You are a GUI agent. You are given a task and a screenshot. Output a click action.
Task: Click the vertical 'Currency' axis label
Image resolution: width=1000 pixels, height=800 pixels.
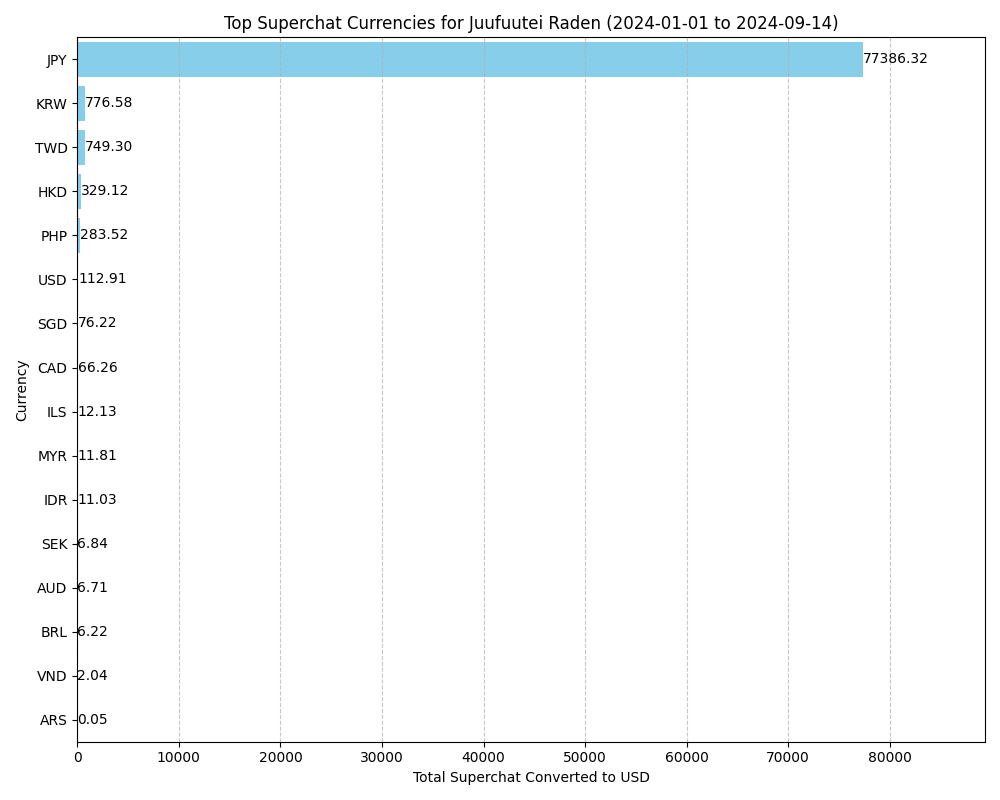pos(22,390)
